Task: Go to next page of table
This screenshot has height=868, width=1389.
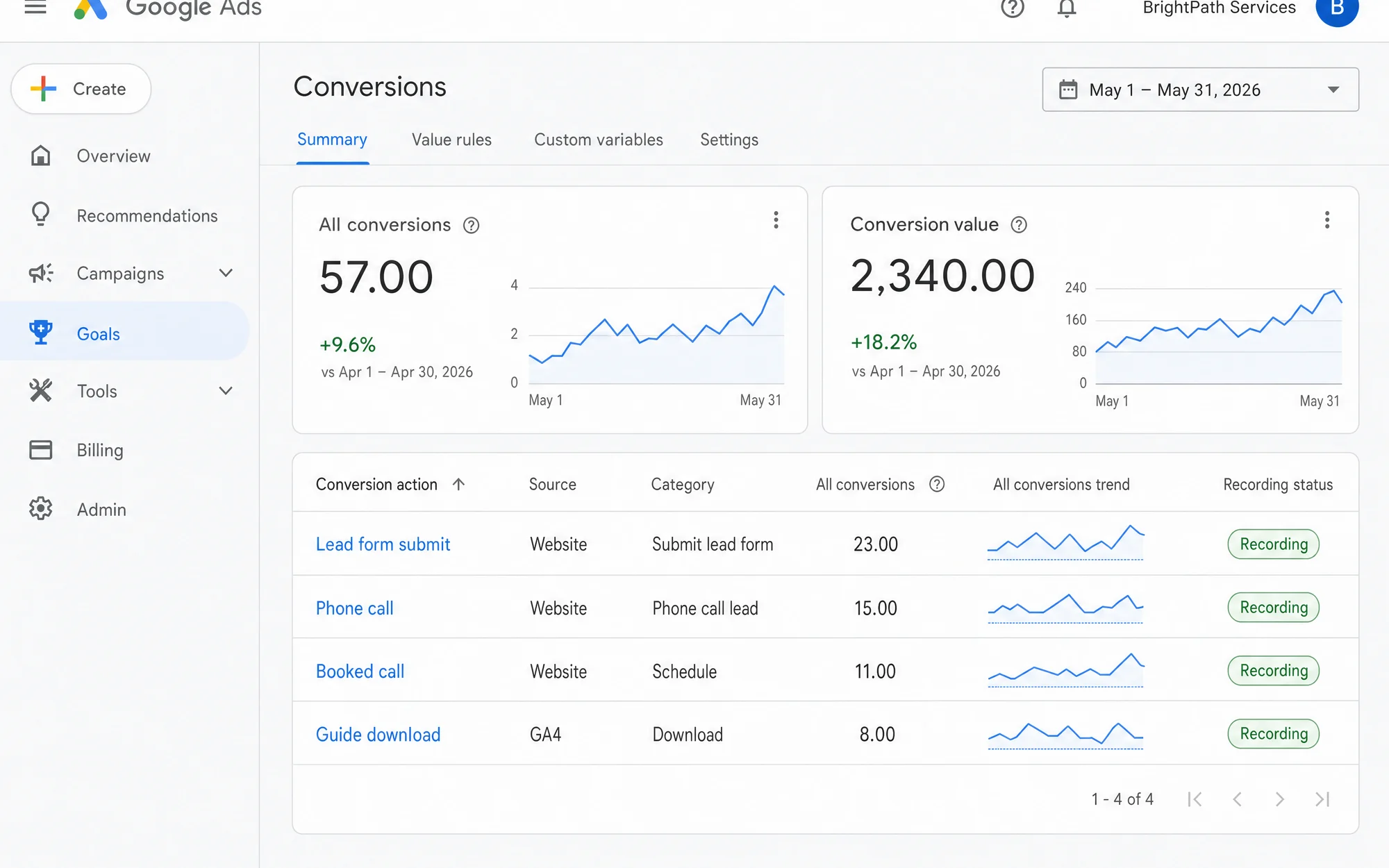Action: coord(1279,799)
